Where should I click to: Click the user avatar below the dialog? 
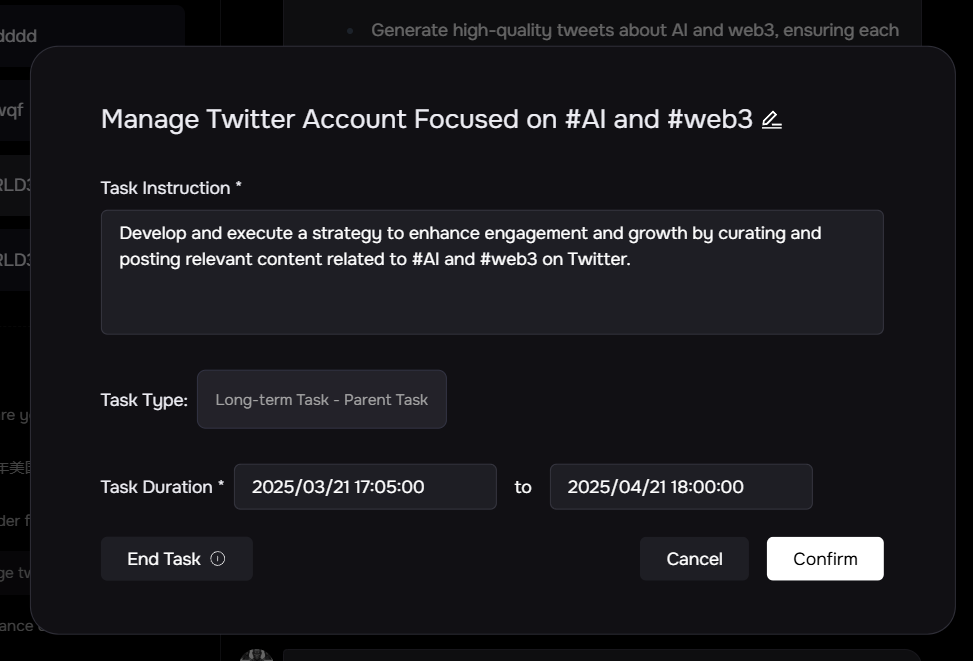pos(256,655)
